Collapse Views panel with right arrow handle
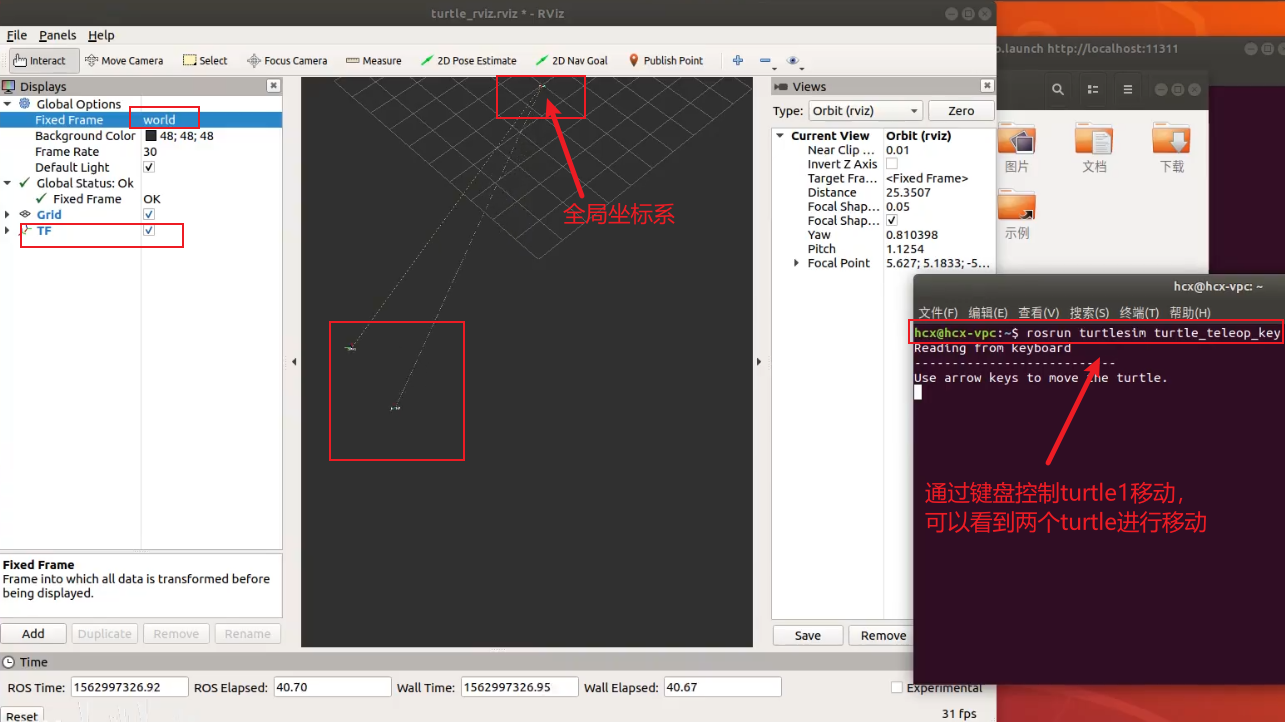This screenshot has width=1285, height=722. [x=760, y=362]
